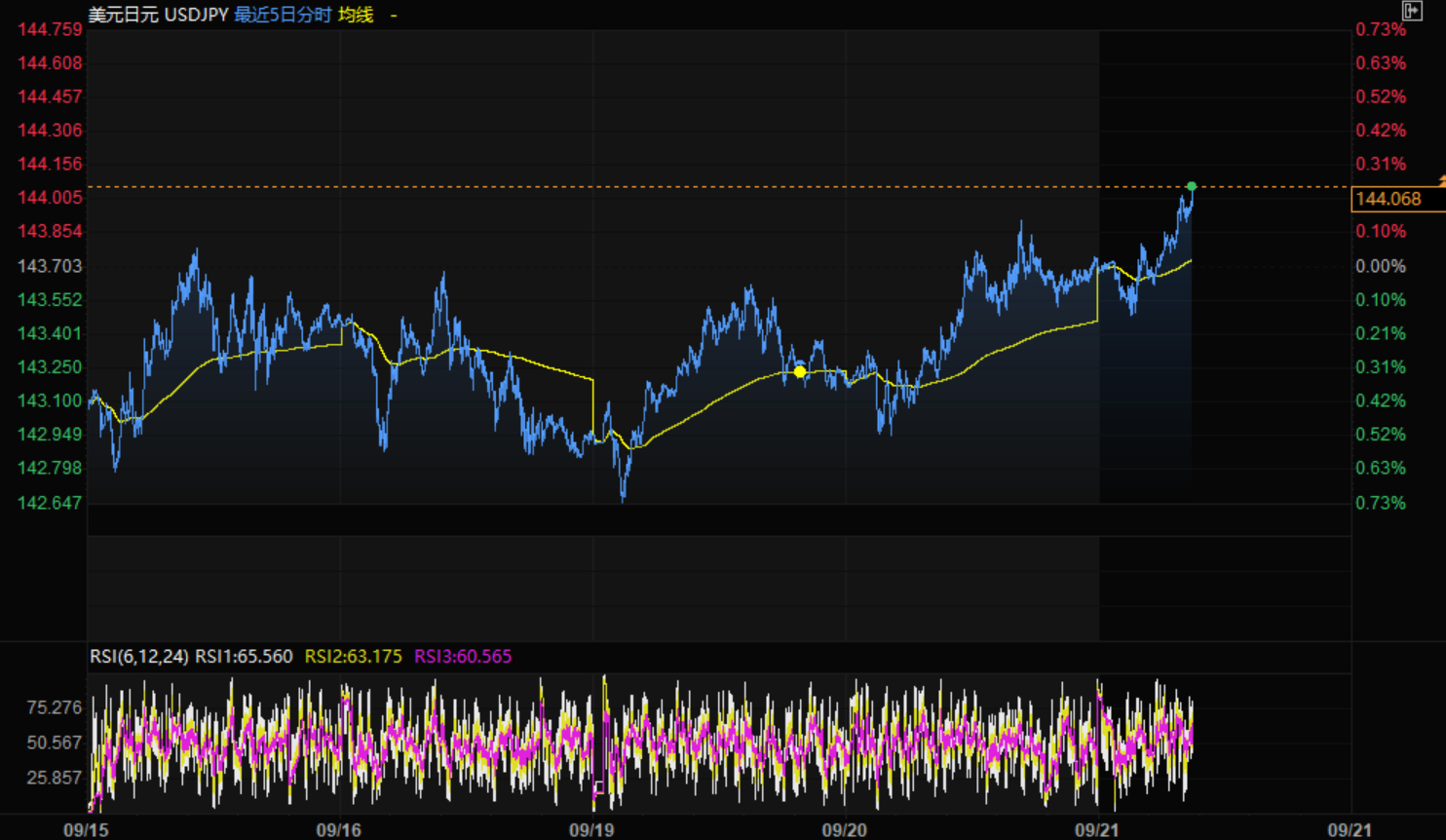Click the RSI(6,12,24) indicator label

(139, 656)
